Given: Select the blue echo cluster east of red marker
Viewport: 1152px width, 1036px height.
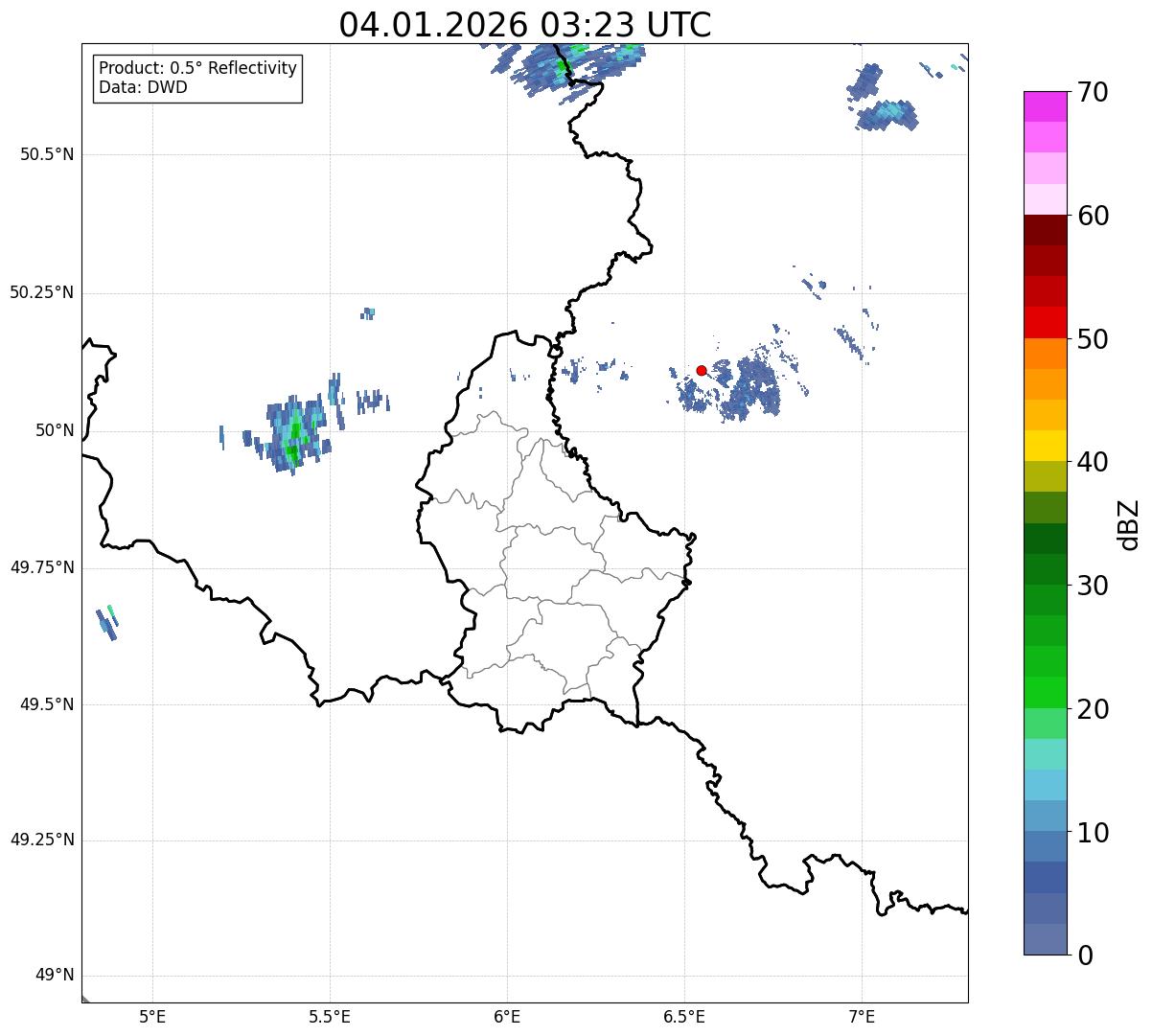Looking at the screenshot, I should tap(750, 388).
